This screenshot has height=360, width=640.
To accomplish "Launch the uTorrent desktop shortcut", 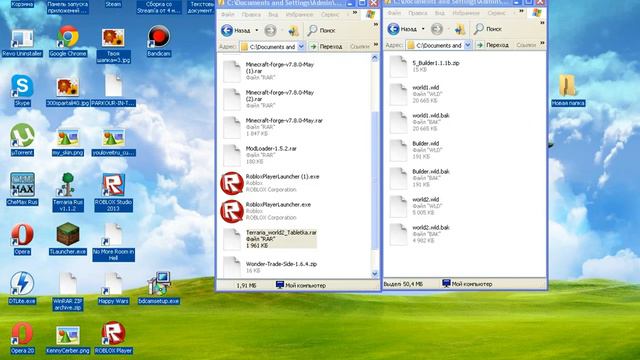I will coord(22,140).
